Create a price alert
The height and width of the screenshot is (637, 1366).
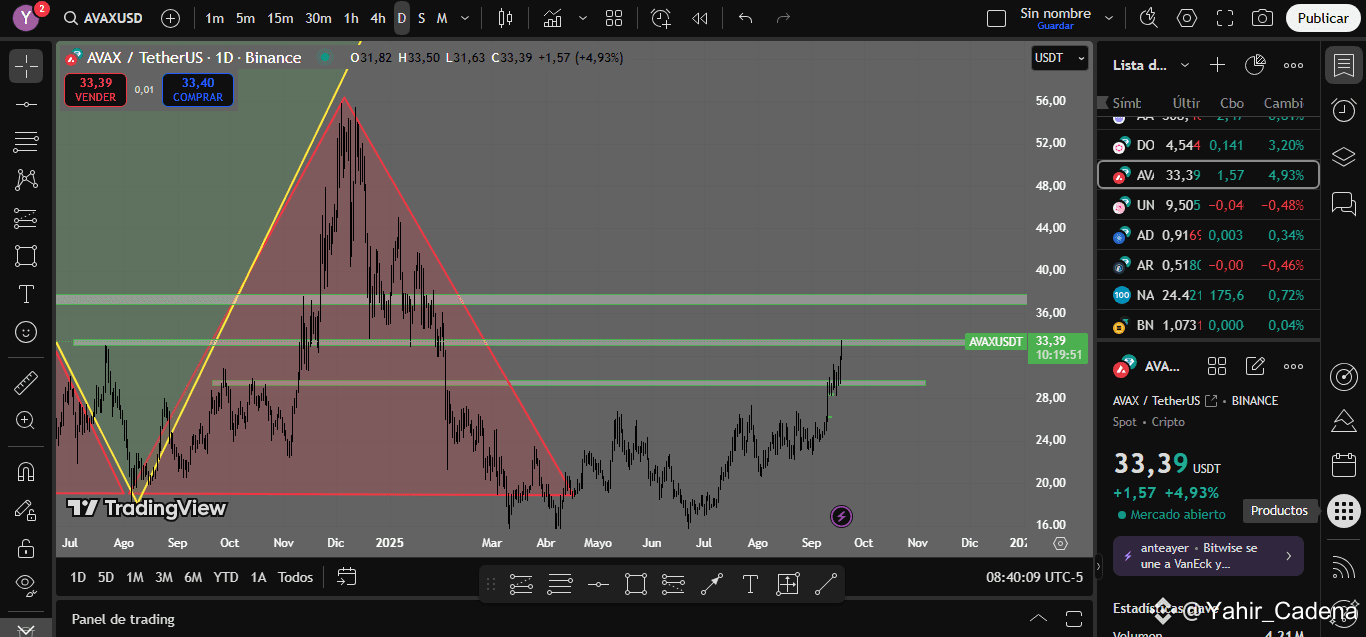661,18
